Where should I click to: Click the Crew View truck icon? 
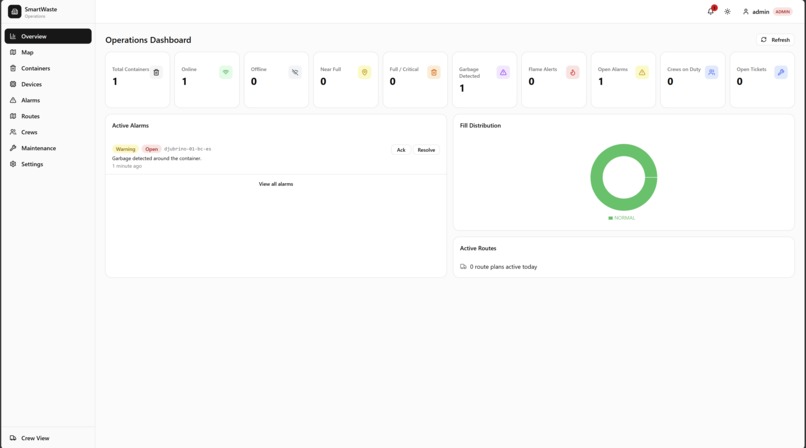pos(13,438)
